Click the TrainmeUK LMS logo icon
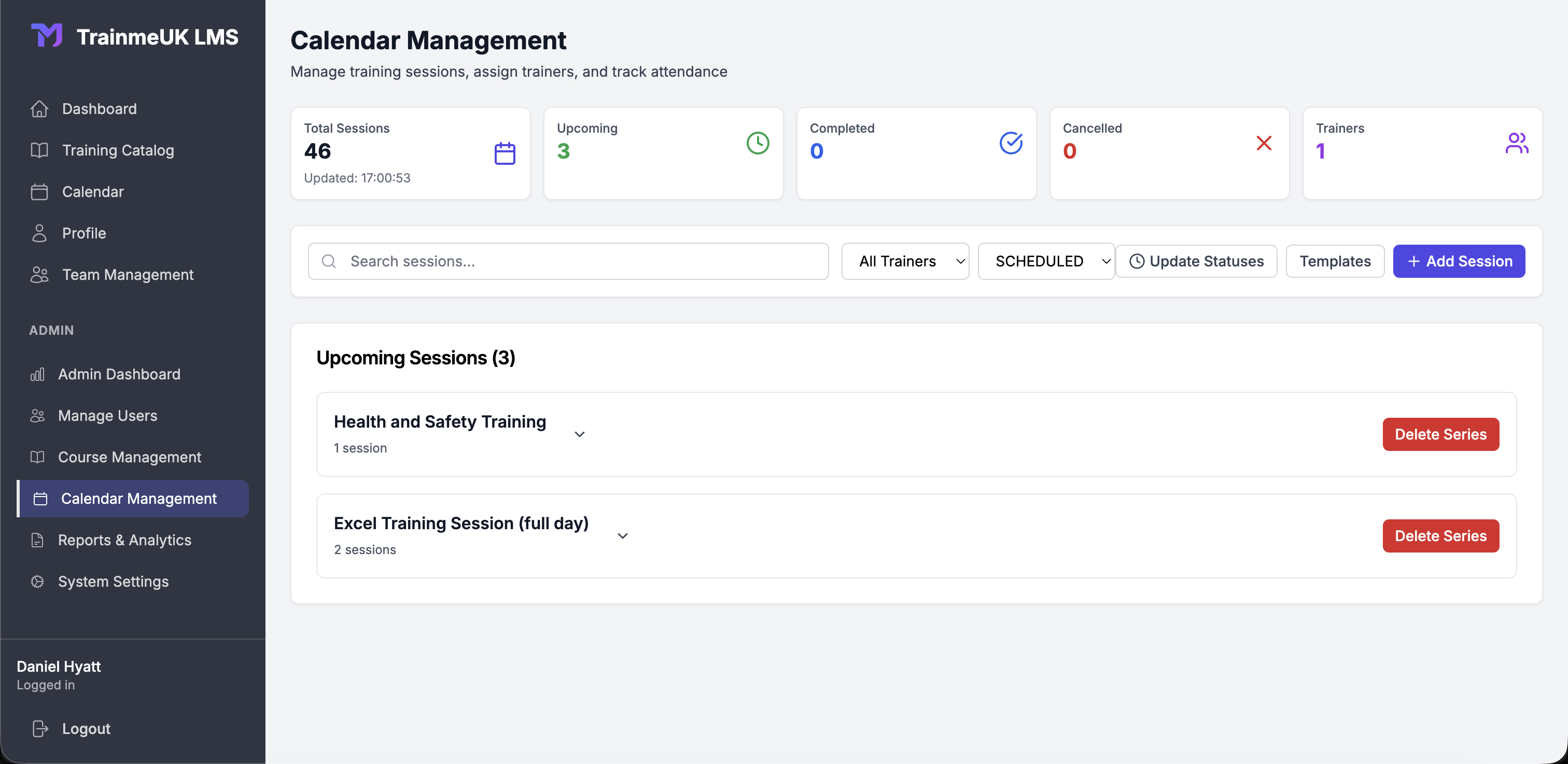This screenshot has width=1568, height=764. click(x=46, y=35)
